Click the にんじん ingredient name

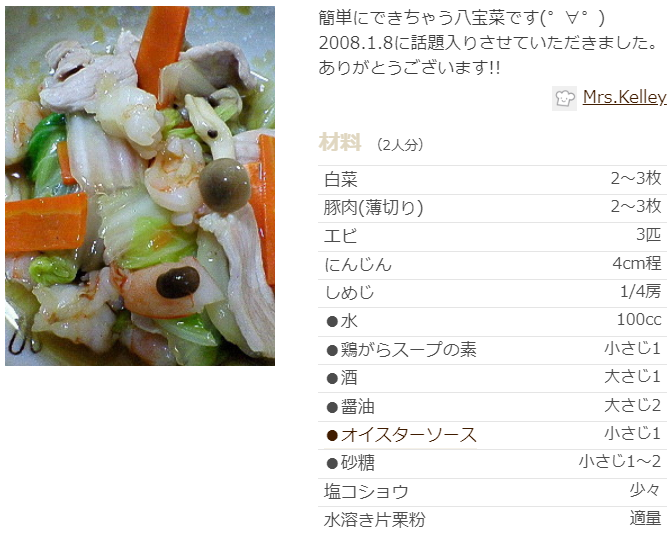coord(357,265)
